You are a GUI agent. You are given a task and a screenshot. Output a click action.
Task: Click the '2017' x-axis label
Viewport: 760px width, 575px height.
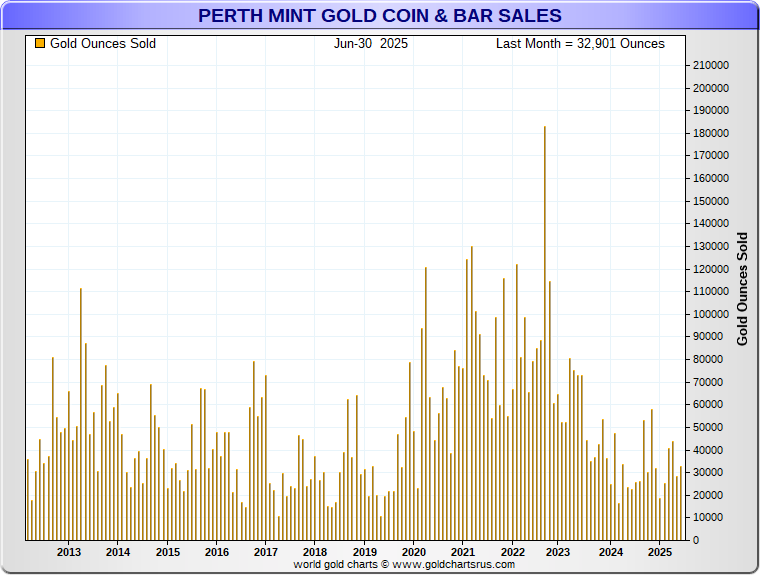(266, 552)
